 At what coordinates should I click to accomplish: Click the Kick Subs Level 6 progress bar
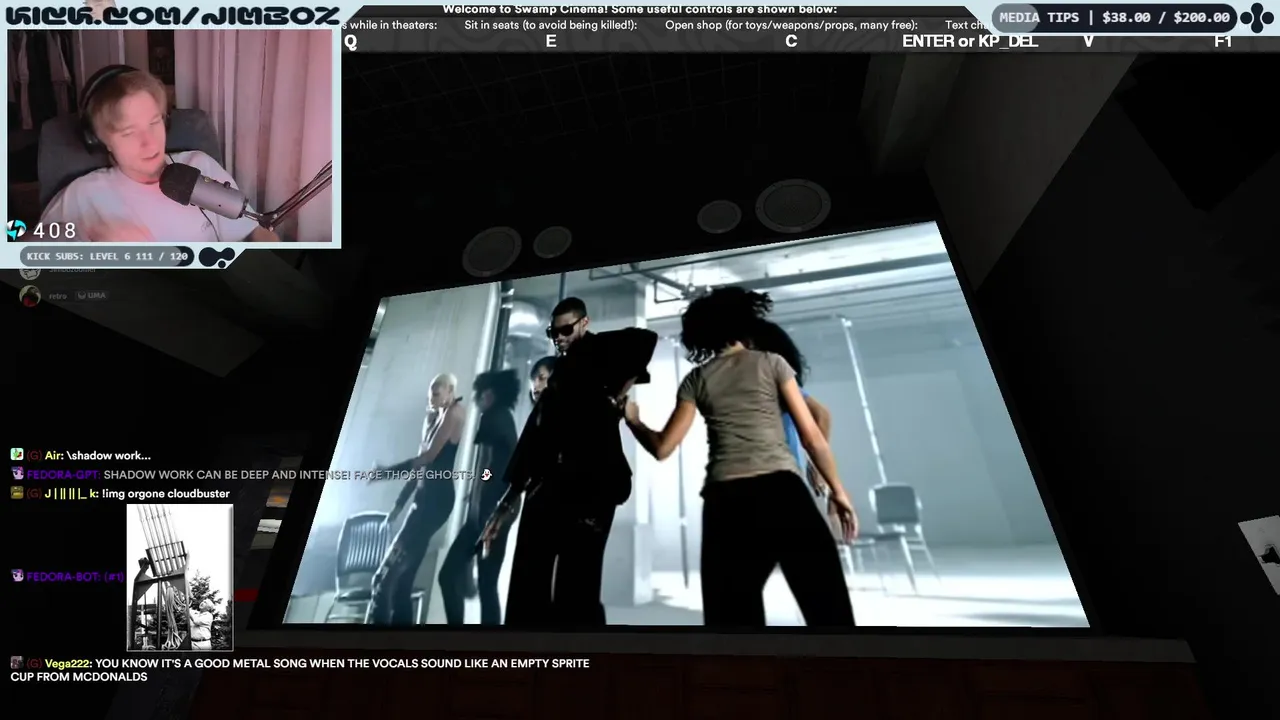pyautogui.click(x=108, y=257)
